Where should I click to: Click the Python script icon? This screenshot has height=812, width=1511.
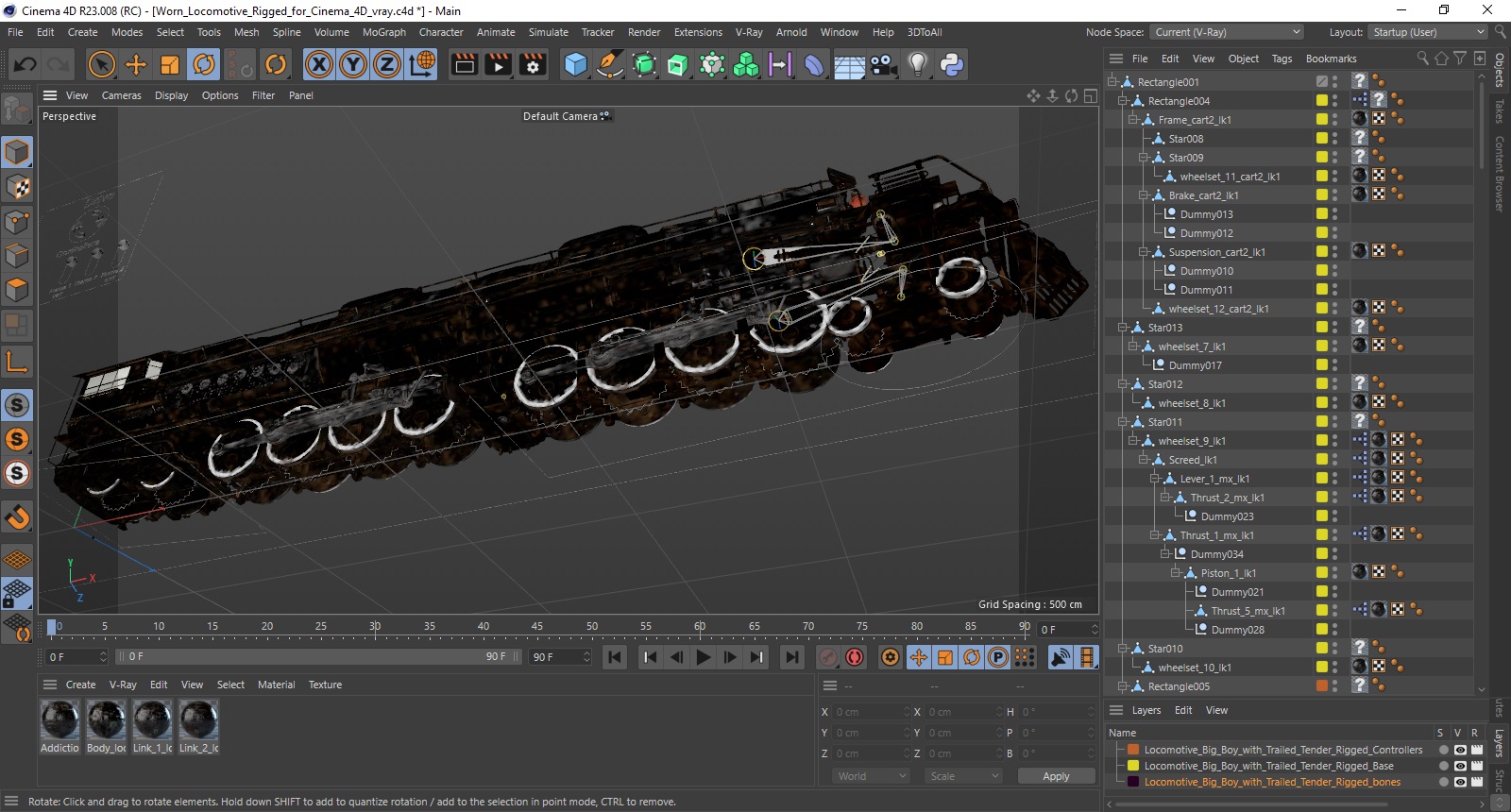coord(952,64)
